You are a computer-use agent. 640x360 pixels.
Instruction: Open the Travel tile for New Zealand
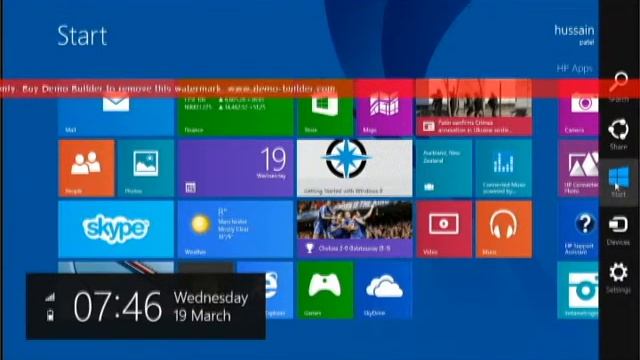click(444, 168)
